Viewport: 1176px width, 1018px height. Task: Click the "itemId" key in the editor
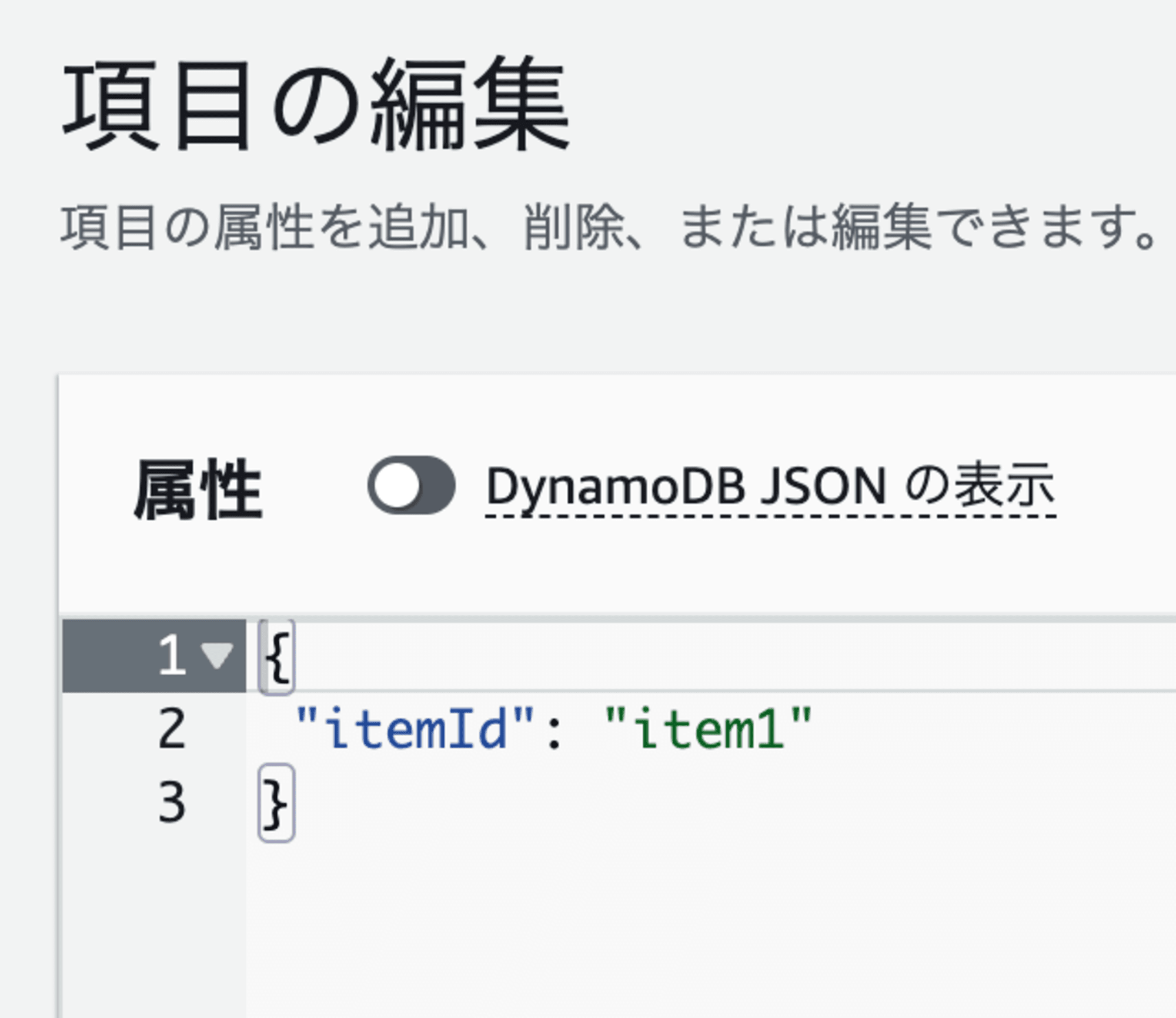pyautogui.click(x=415, y=729)
